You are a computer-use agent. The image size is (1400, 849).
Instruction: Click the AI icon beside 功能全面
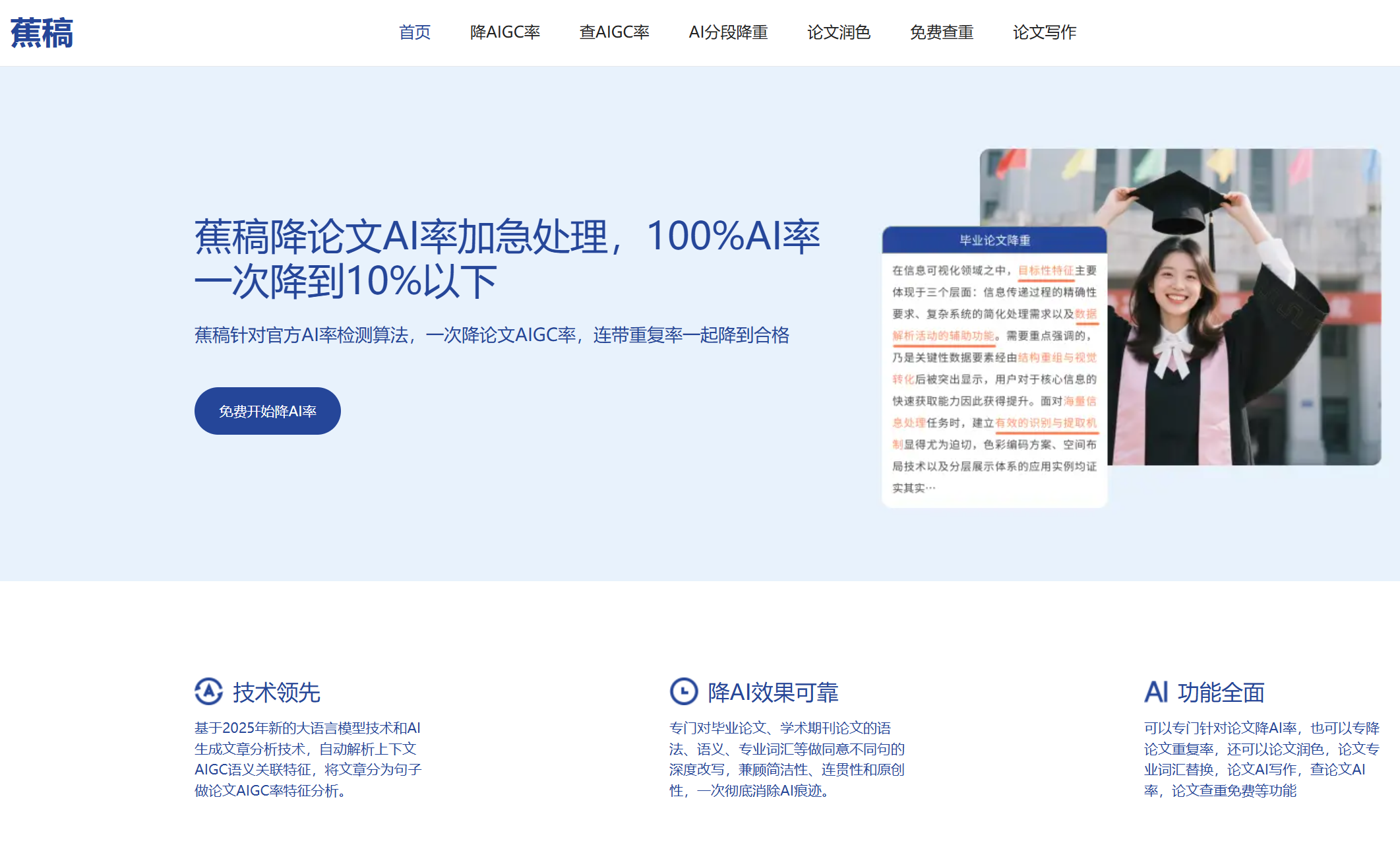(x=1155, y=692)
